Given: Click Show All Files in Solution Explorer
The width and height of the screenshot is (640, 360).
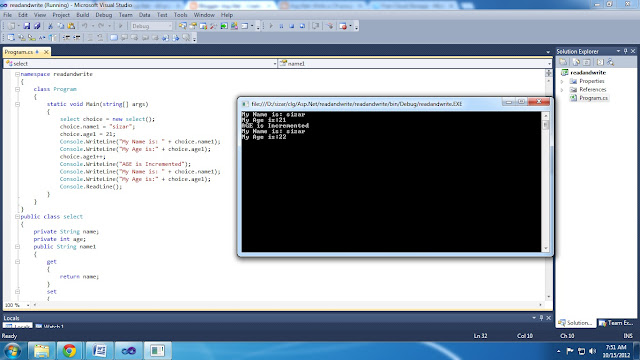Looking at the screenshot, I should click(x=576, y=62).
